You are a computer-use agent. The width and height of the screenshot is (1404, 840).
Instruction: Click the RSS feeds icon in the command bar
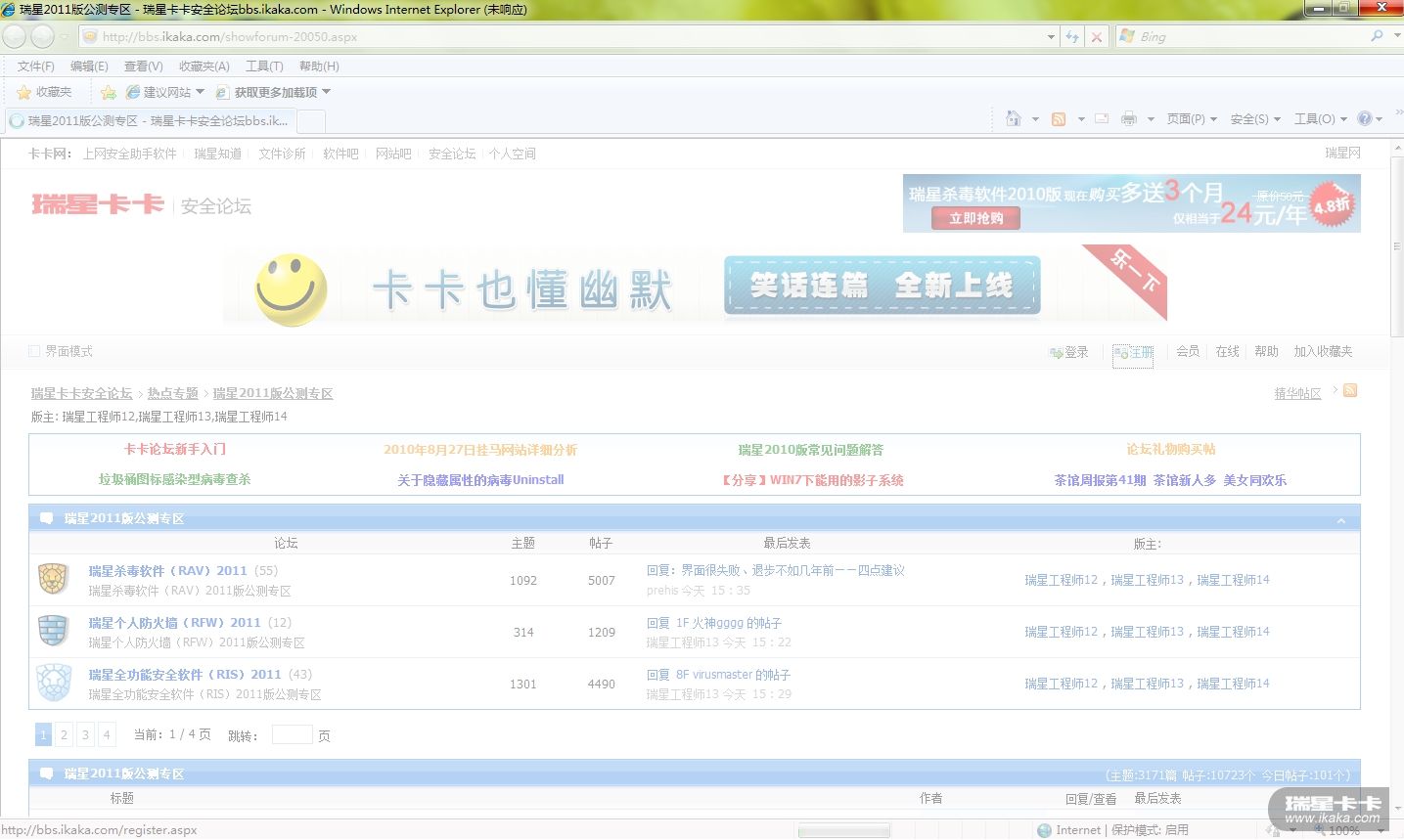click(x=1059, y=118)
